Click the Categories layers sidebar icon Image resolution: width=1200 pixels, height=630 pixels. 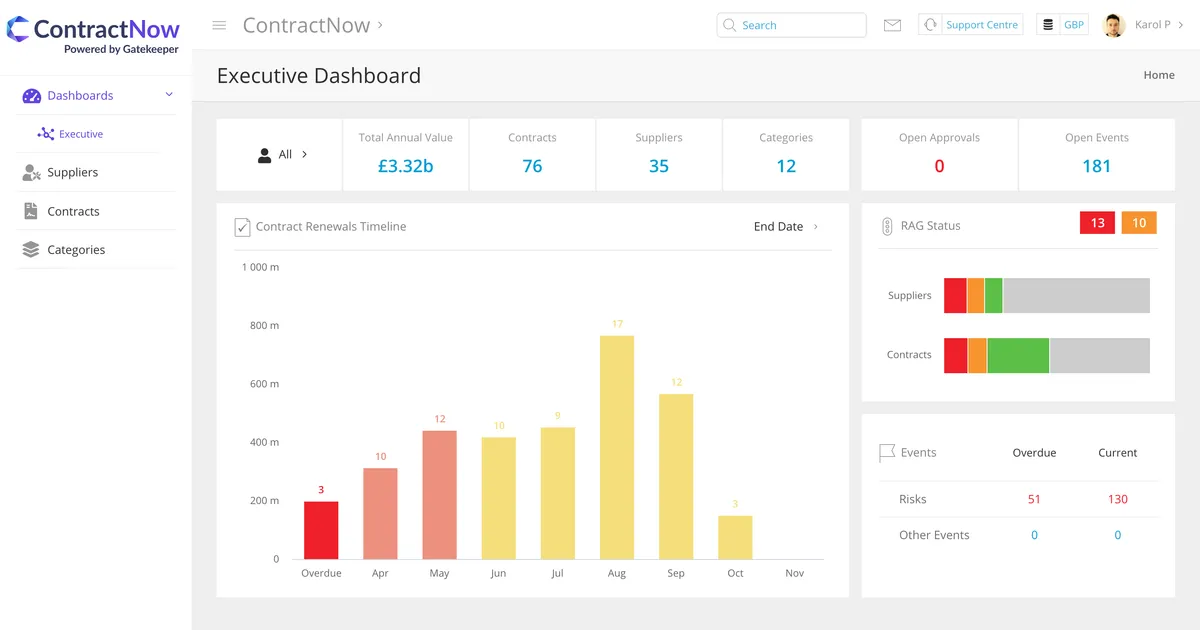(30, 250)
